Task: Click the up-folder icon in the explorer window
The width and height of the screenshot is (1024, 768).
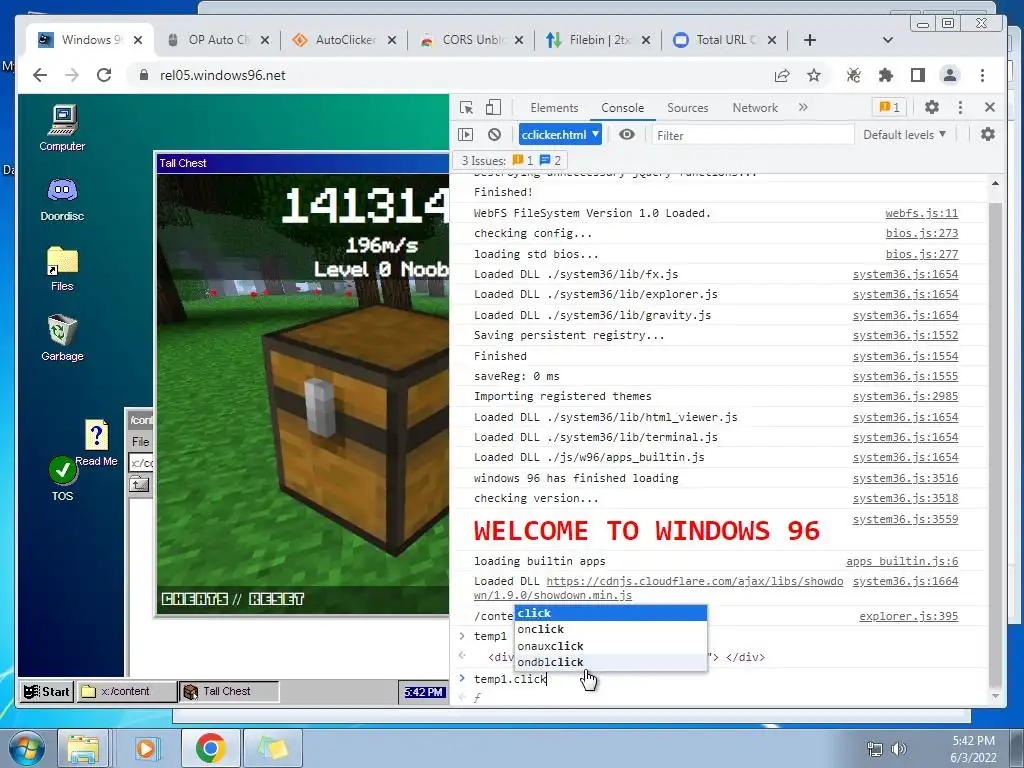Action: coord(139,485)
